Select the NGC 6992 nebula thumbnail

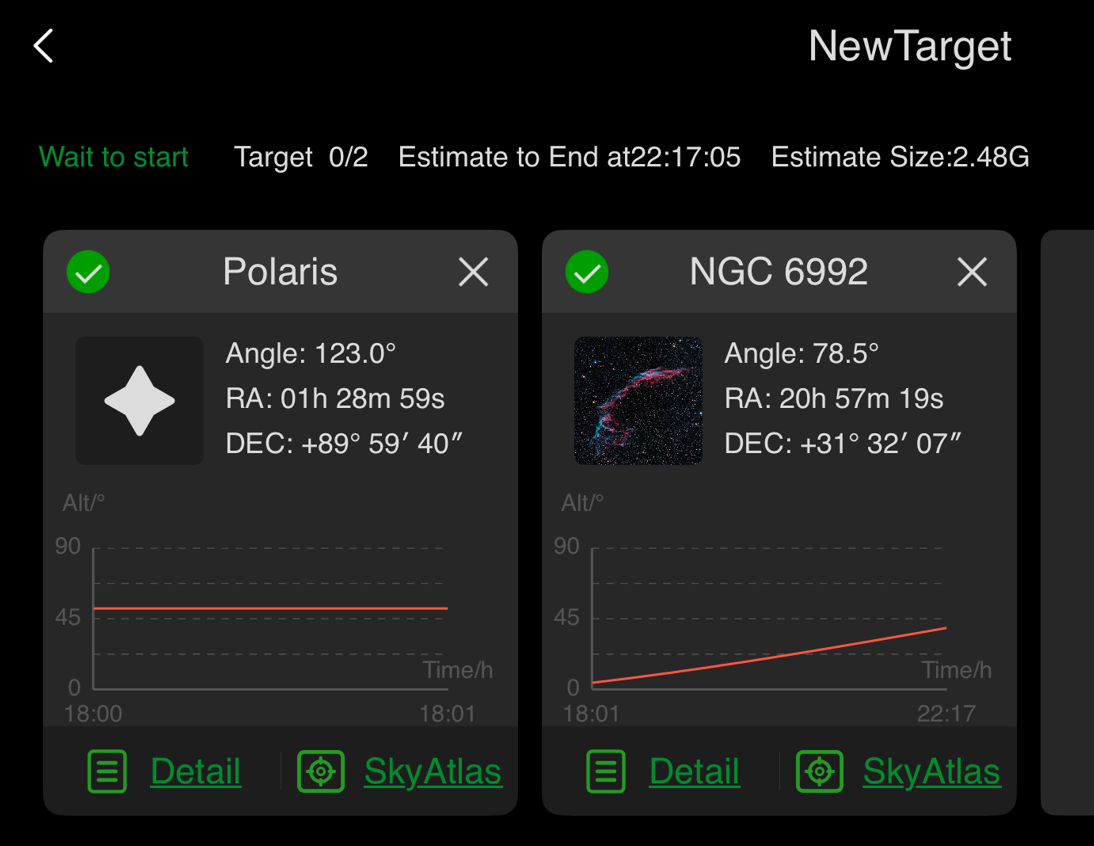[638, 400]
